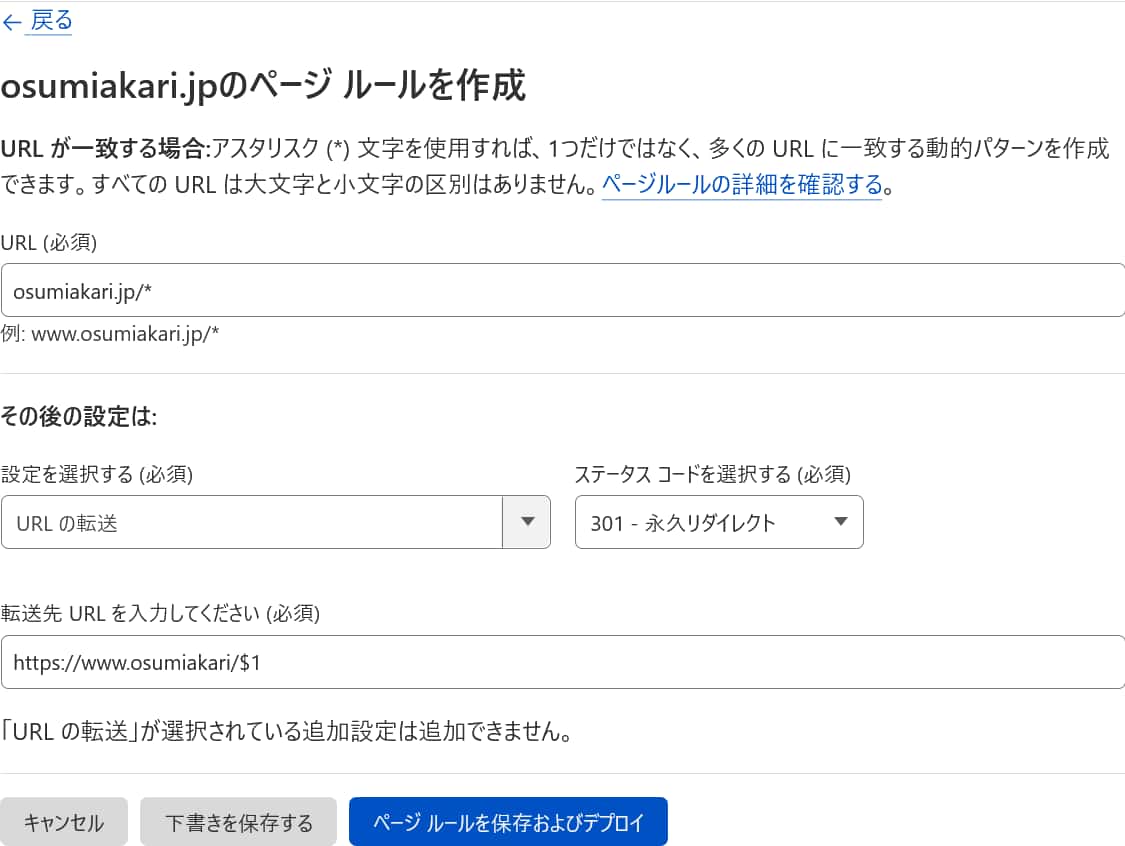Image resolution: width=1125 pixels, height=846 pixels.
Task: Click the back arrow icon
Action: [12, 22]
